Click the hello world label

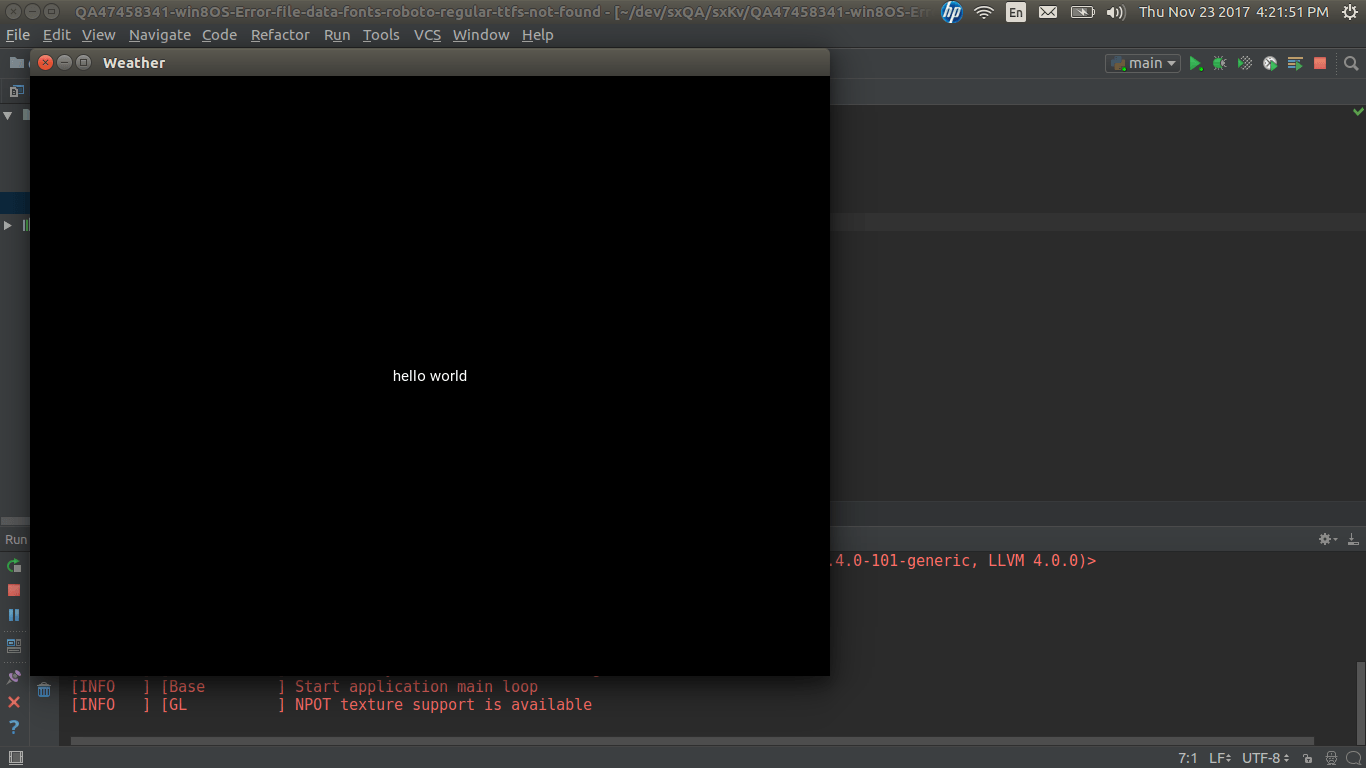pyautogui.click(x=430, y=376)
